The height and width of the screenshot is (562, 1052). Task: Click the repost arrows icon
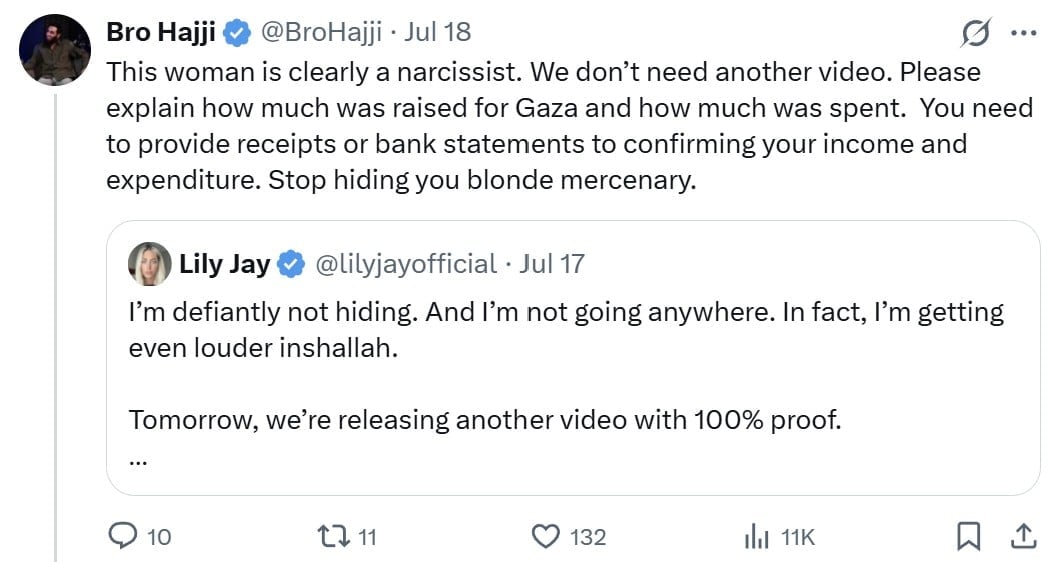click(x=333, y=537)
